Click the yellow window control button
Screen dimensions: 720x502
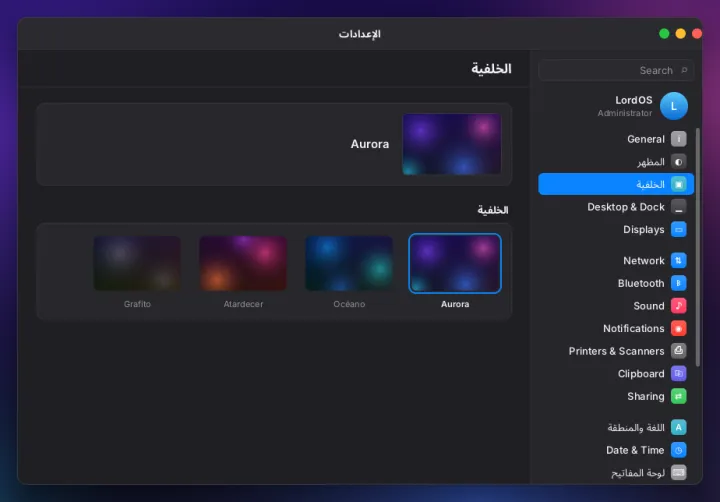(x=681, y=34)
